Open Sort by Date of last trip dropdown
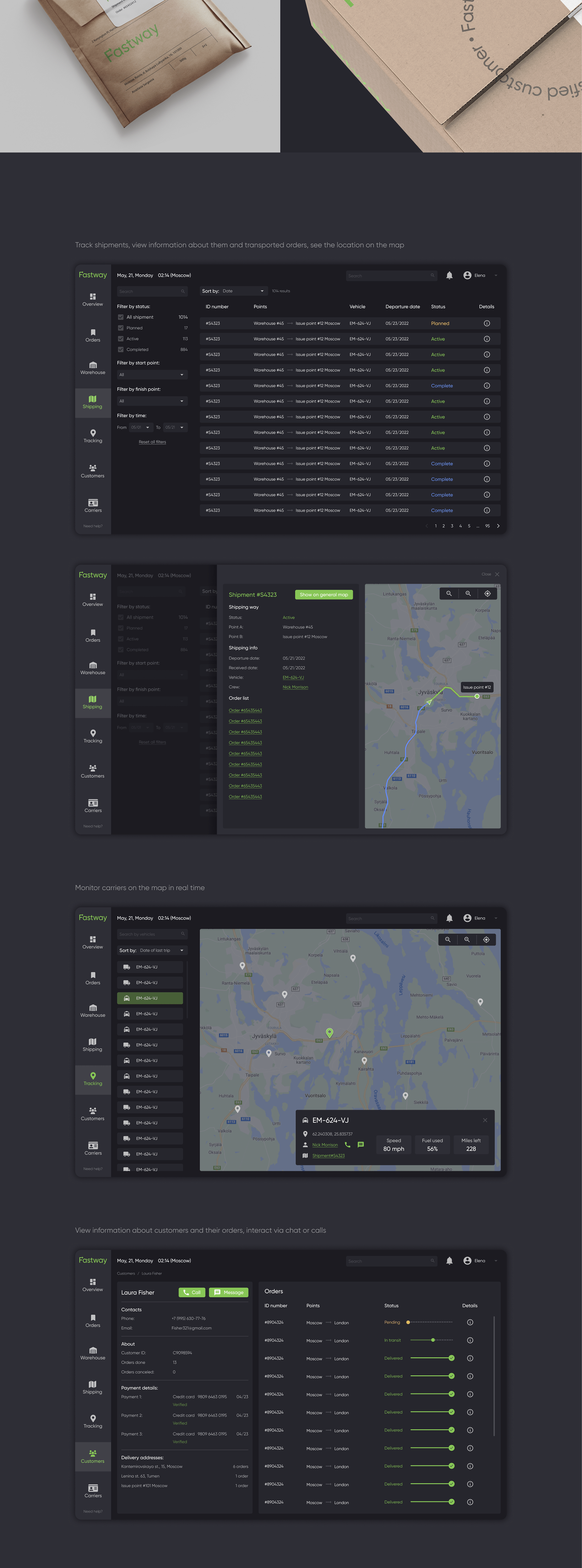This screenshot has width=582, height=1568. click(152, 950)
